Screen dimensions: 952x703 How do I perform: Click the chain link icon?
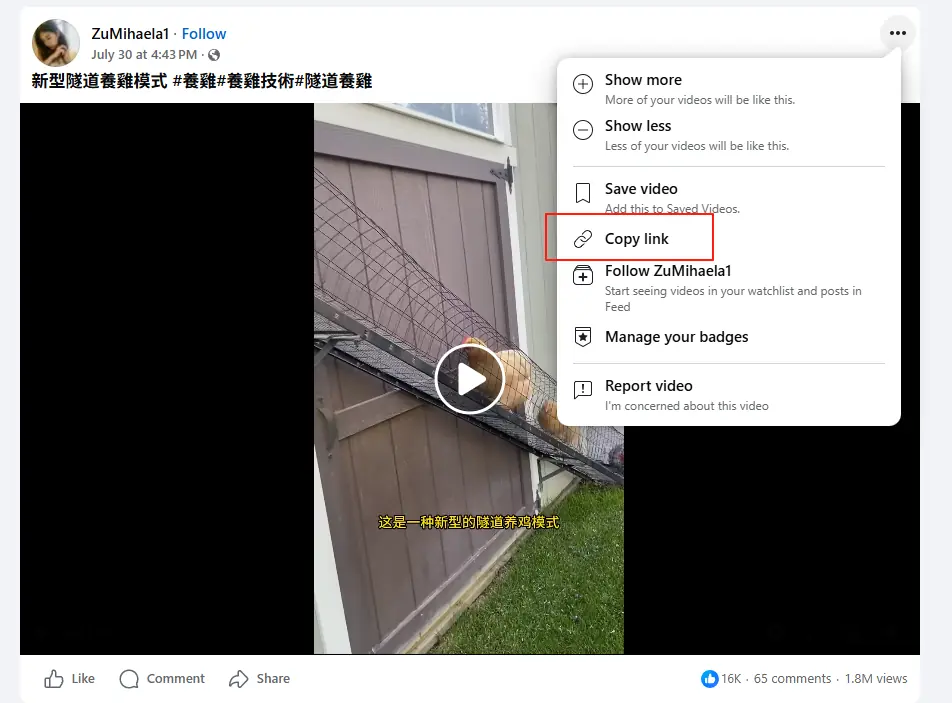[x=583, y=239]
